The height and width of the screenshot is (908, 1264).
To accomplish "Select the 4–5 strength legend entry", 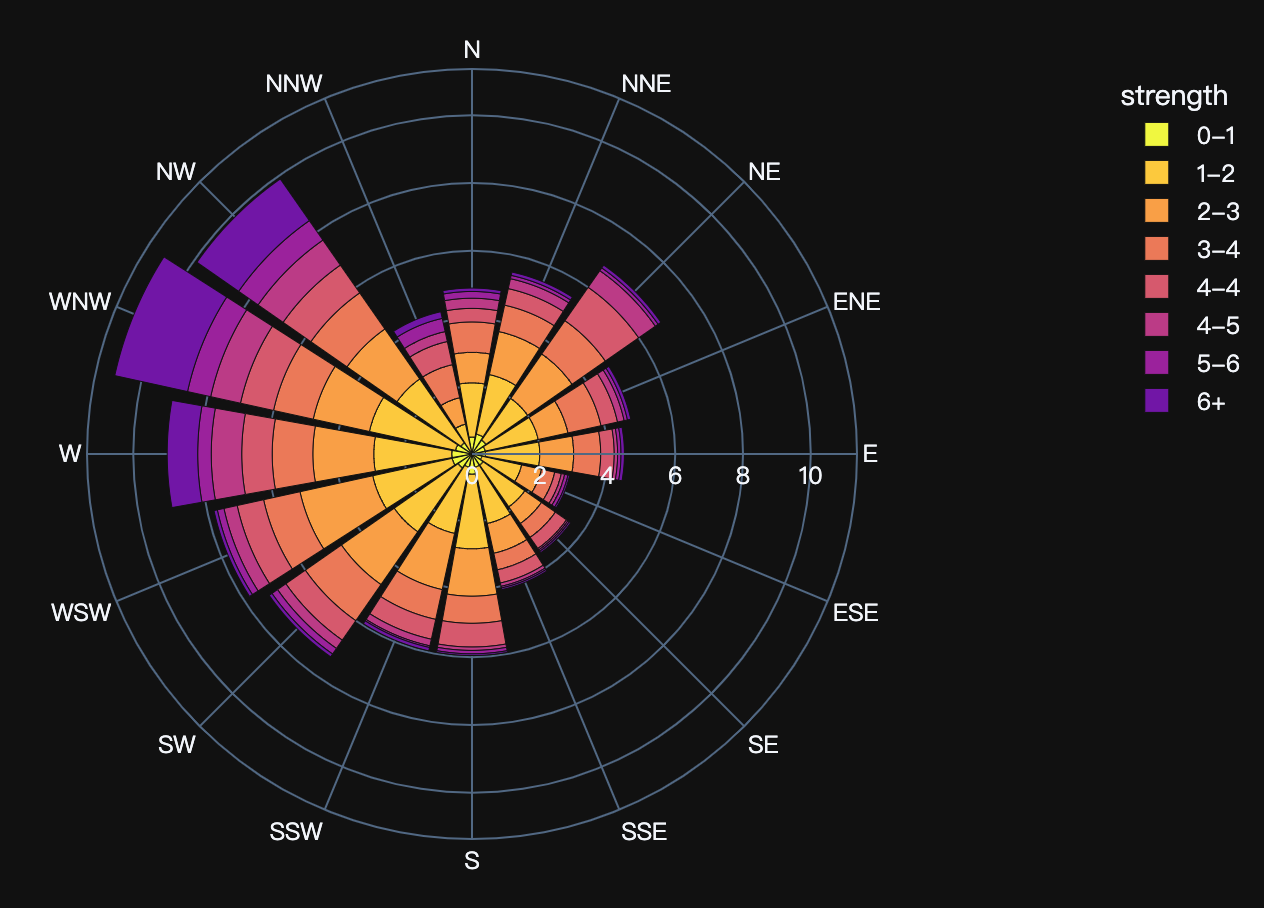I will (x=1157, y=326).
